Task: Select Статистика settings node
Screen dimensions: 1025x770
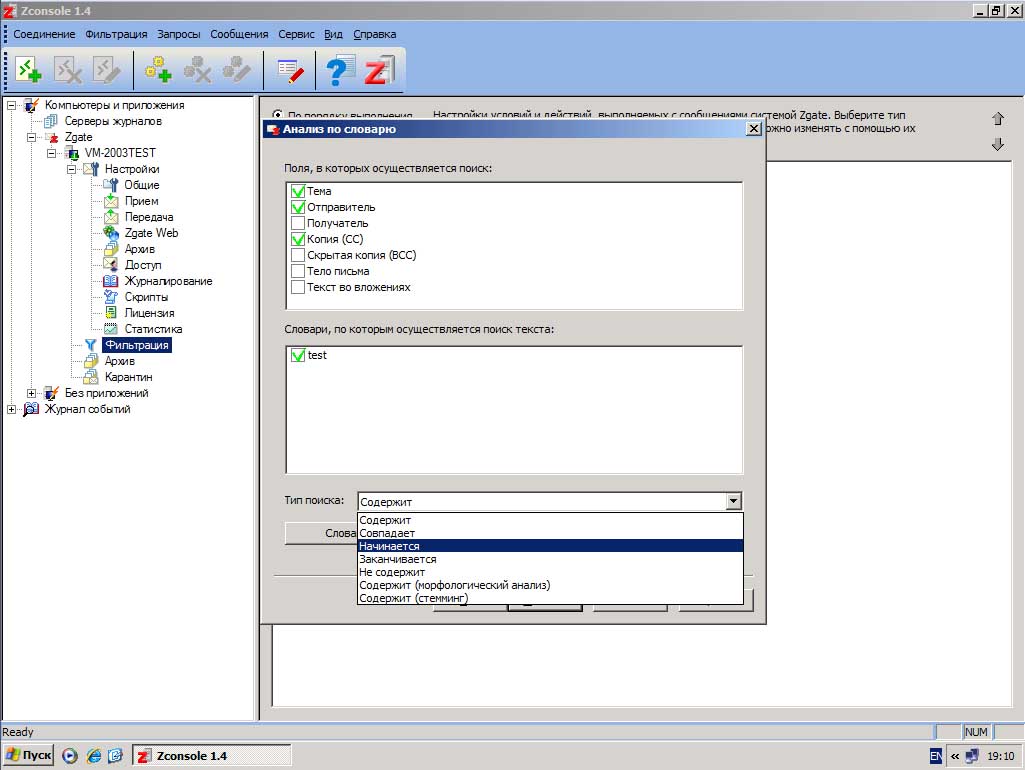Action: click(153, 329)
